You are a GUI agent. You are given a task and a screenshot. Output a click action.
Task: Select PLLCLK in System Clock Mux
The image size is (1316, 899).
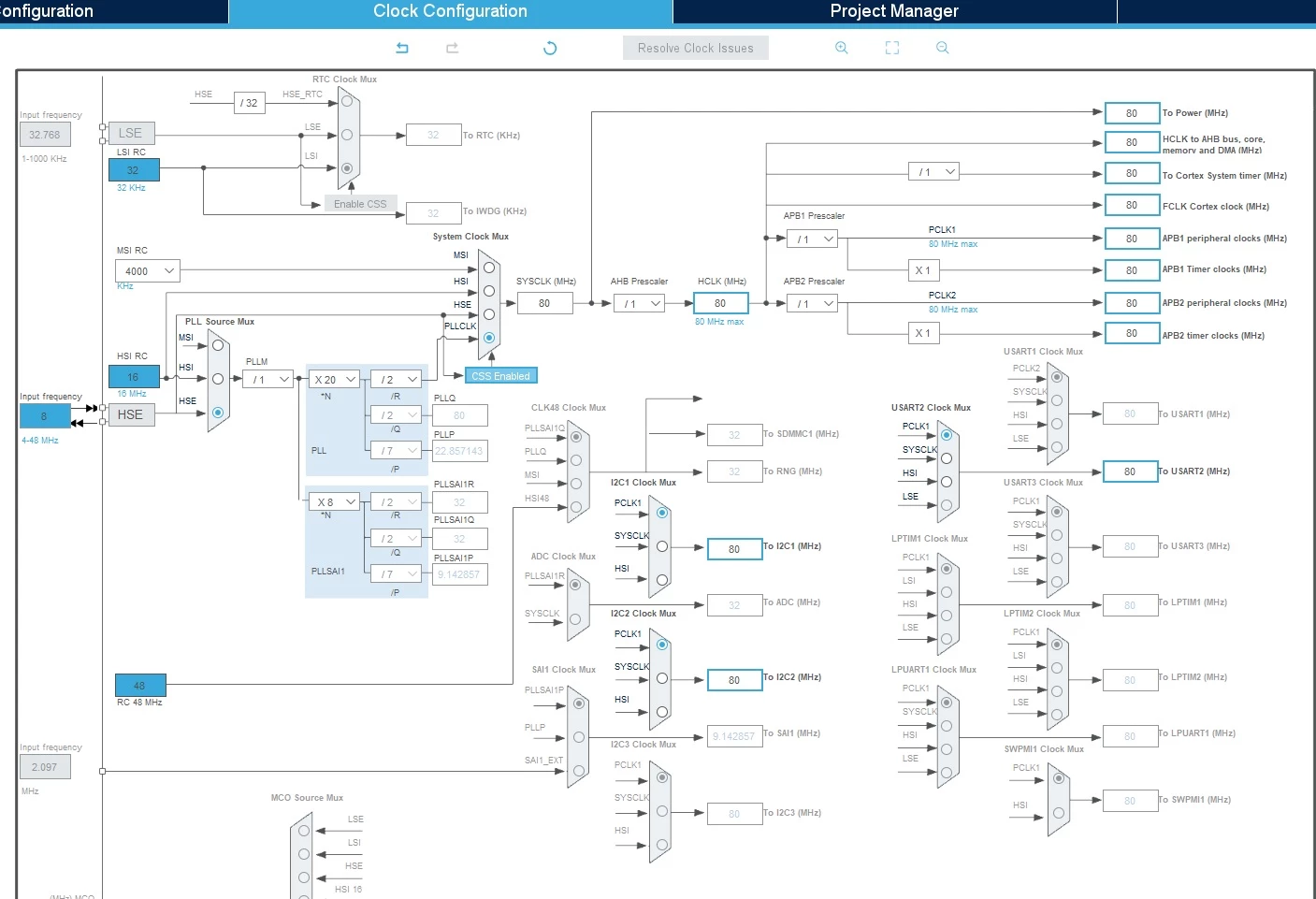tap(489, 338)
